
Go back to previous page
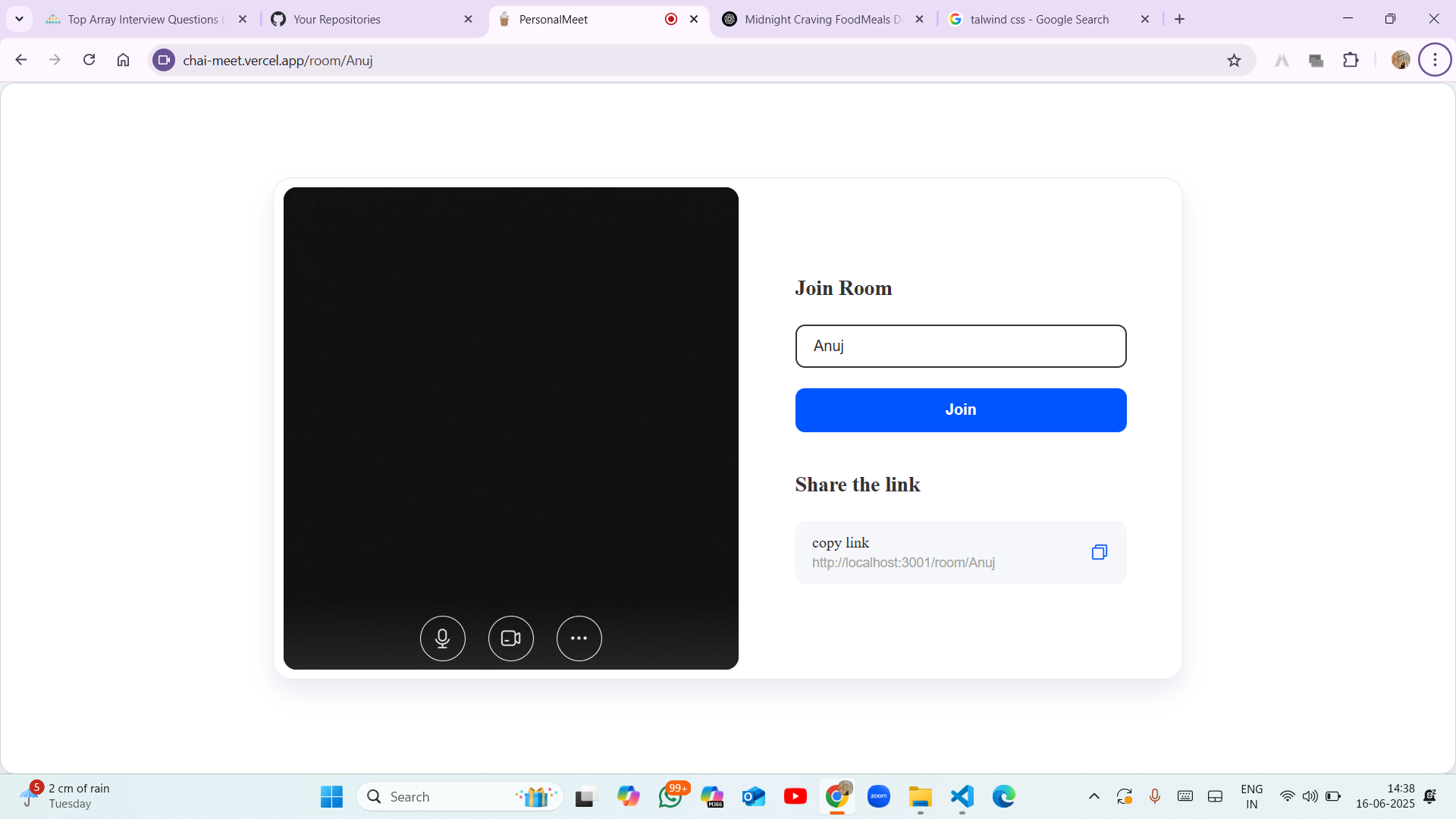(x=21, y=60)
